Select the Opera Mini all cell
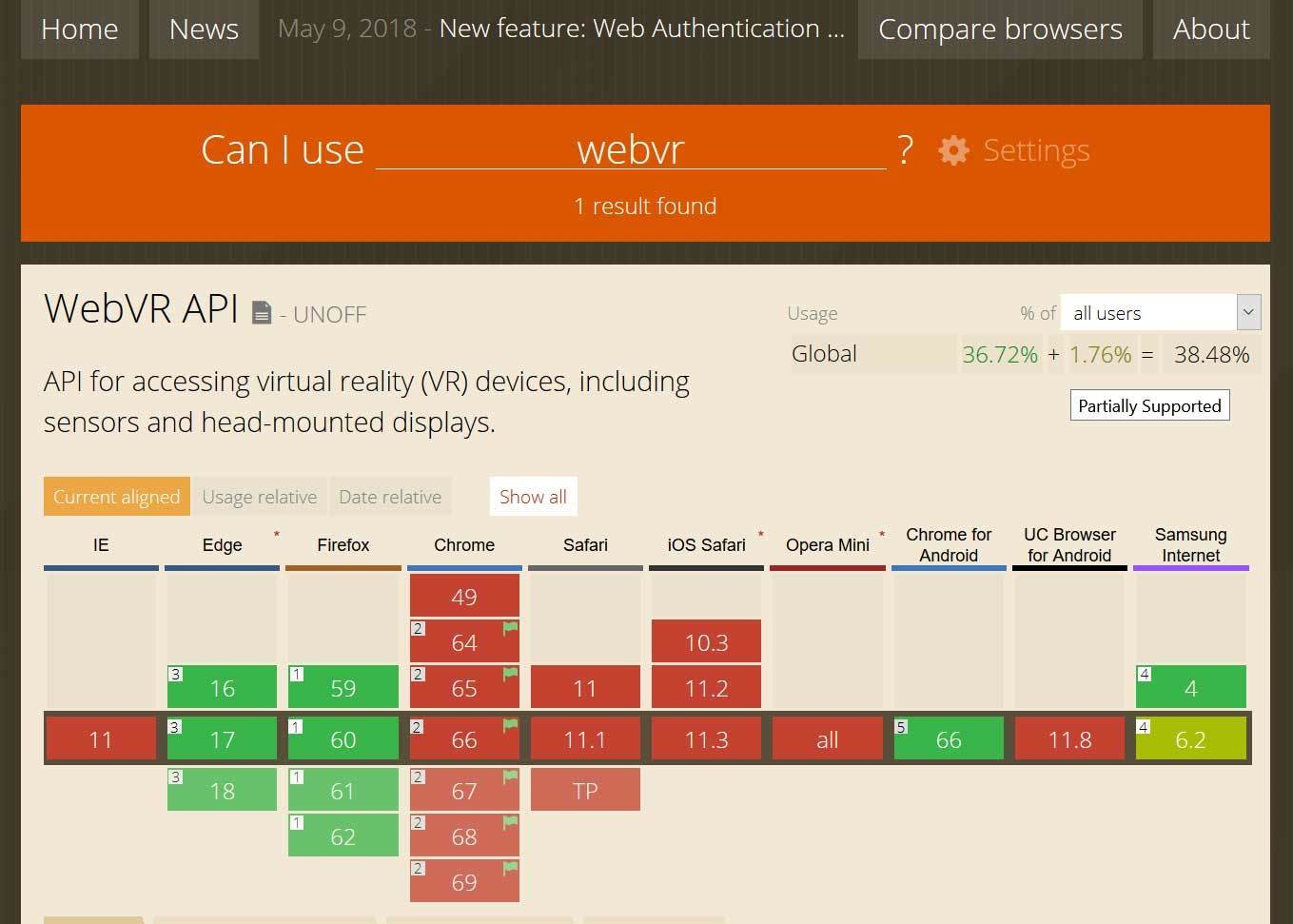1293x924 pixels. click(828, 739)
